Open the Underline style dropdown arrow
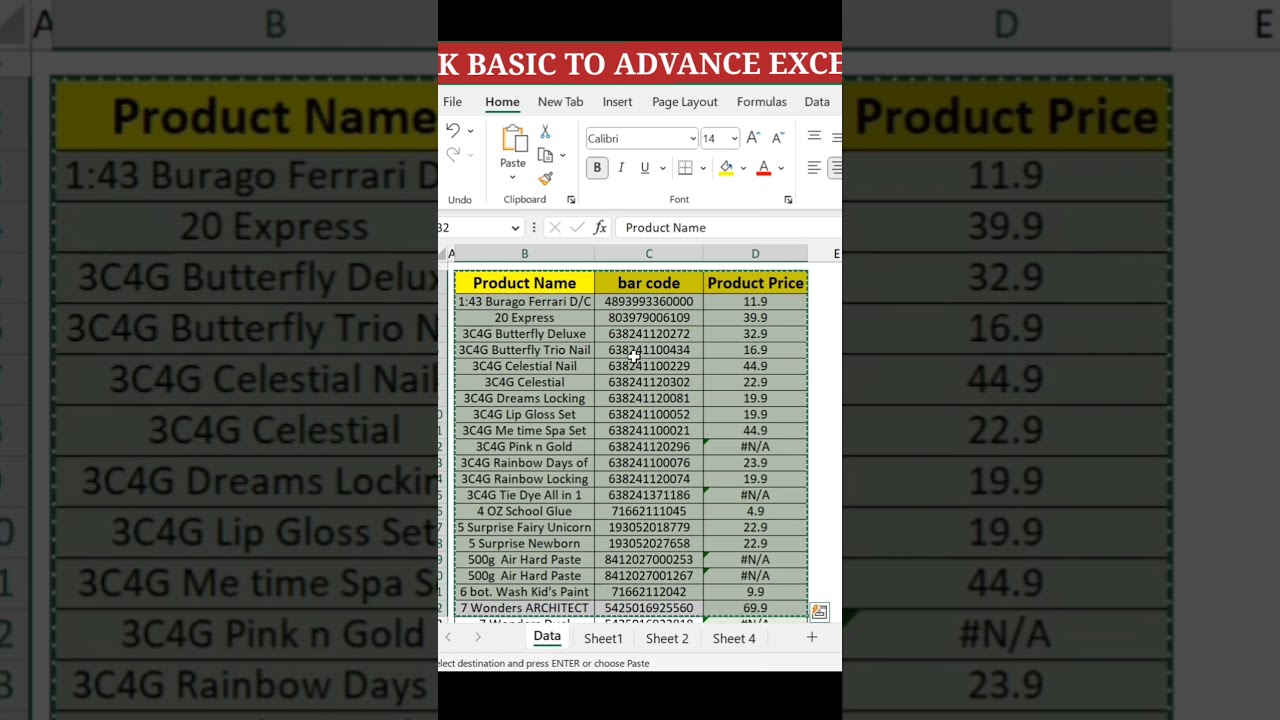Viewport: 1280px width, 720px height. click(662, 168)
